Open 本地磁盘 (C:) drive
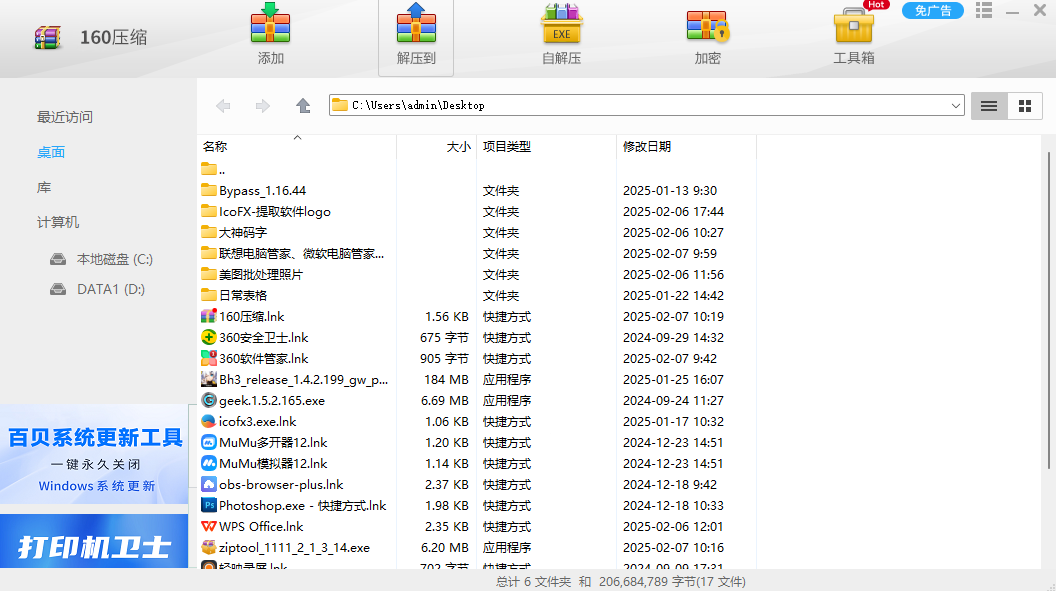1056x591 pixels. 114,259
